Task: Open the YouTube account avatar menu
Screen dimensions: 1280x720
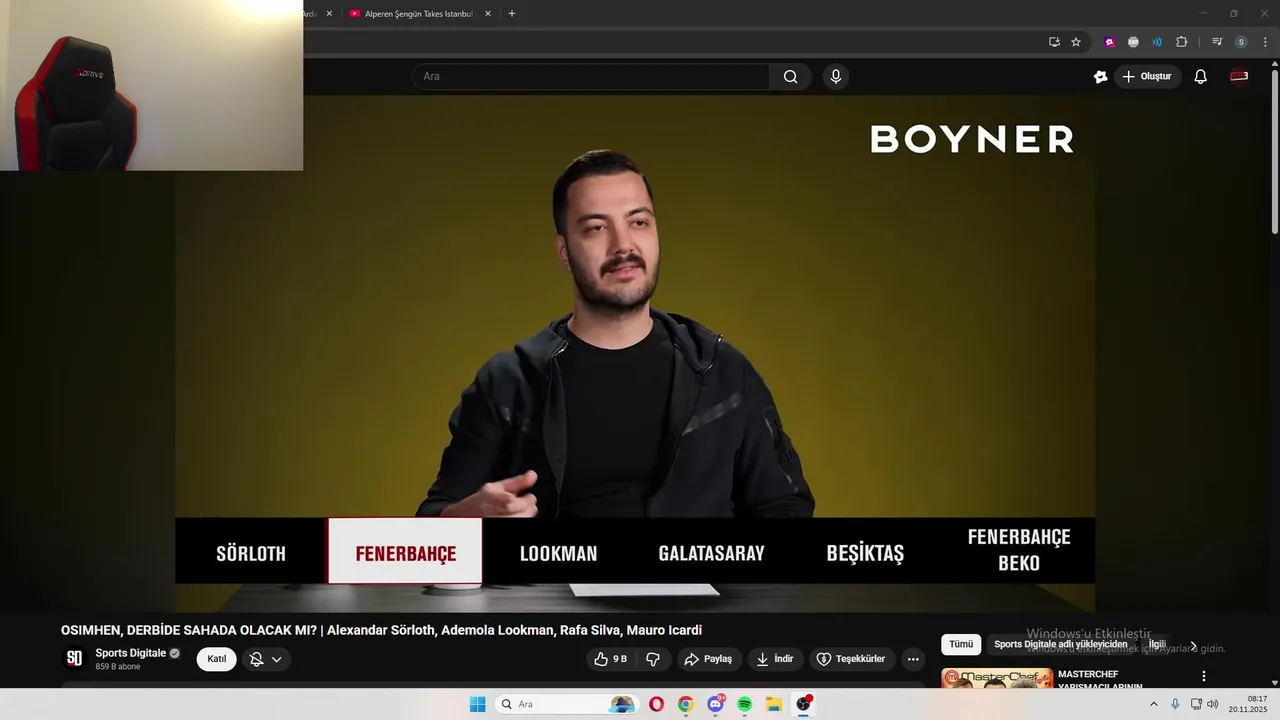Action: (1239, 77)
